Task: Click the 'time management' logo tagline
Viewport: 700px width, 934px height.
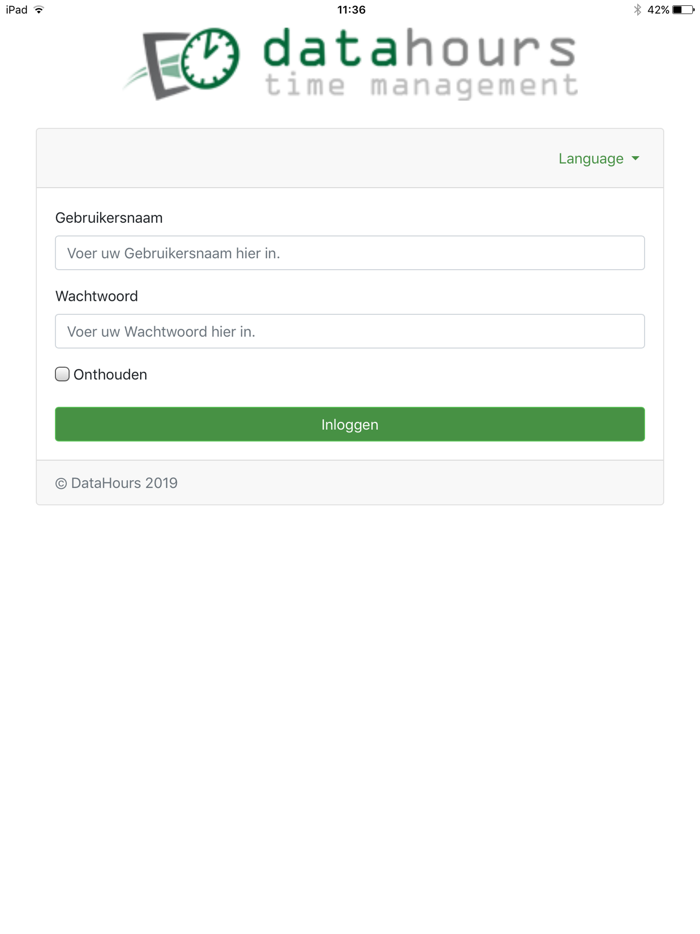Action: [421, 86]
